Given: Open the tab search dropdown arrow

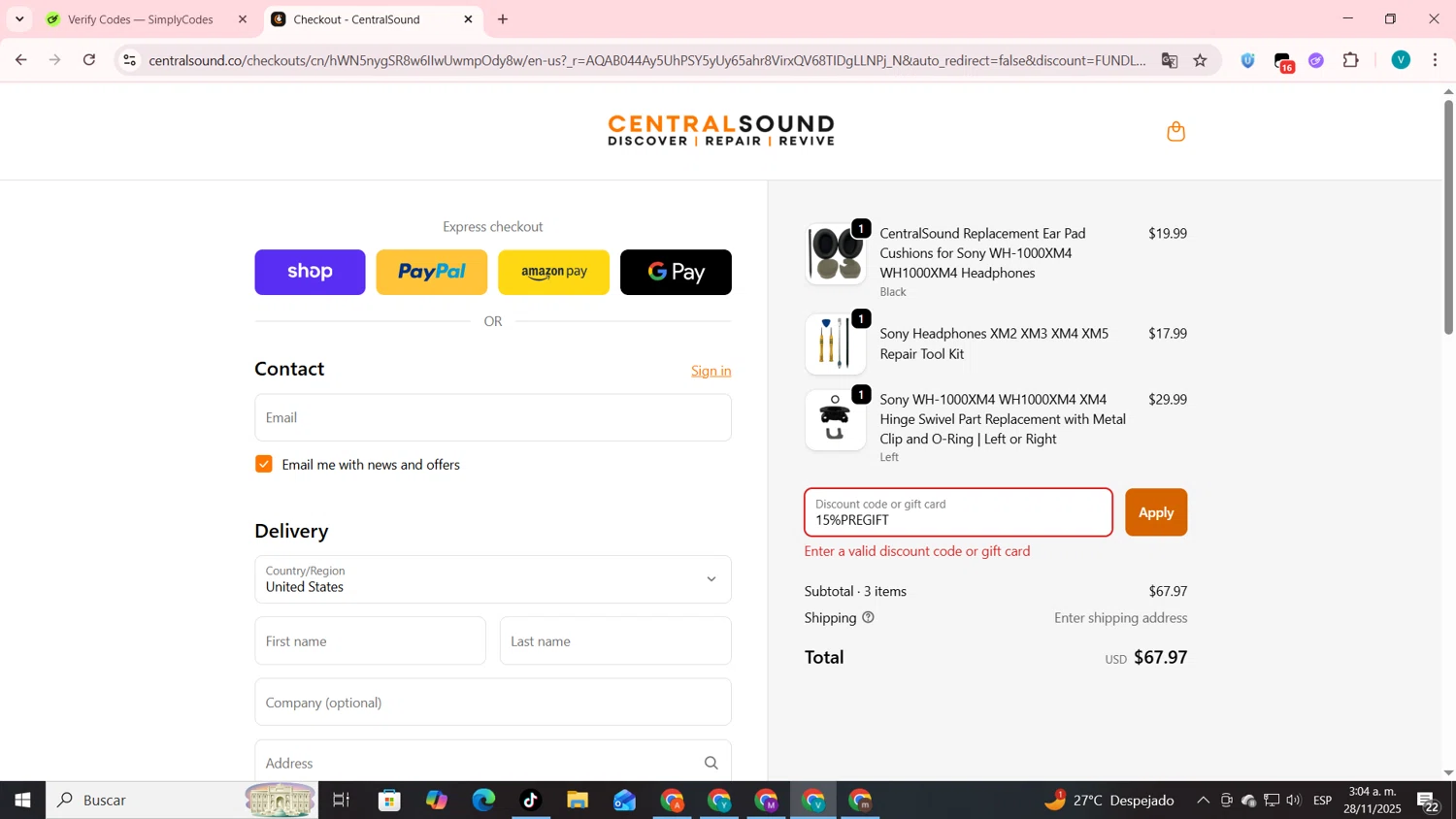Looking at the screenshot, I should pos(19,19).
